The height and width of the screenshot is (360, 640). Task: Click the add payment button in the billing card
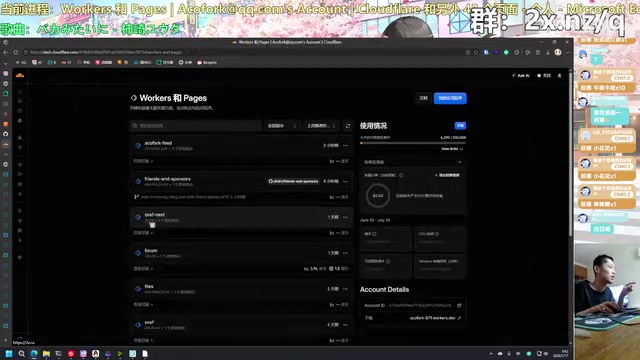[447, 175]
